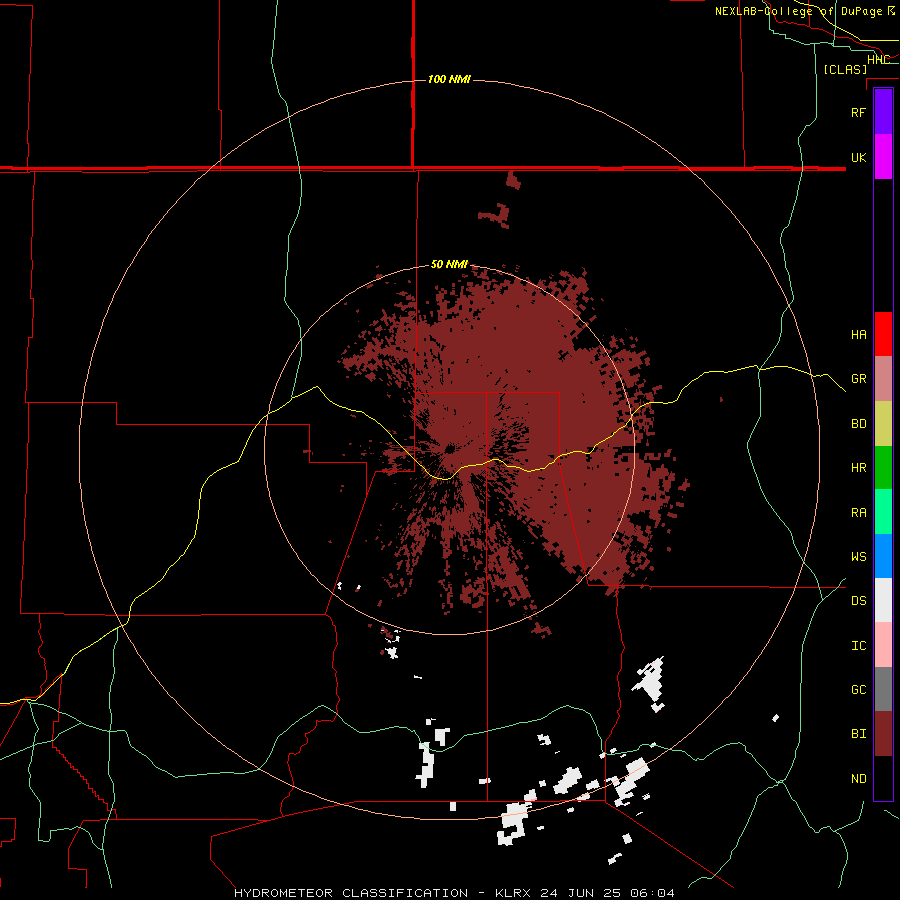Click the dark red BI legend swatch
This screenshot has width=900, height=900.
coord(883,734)
